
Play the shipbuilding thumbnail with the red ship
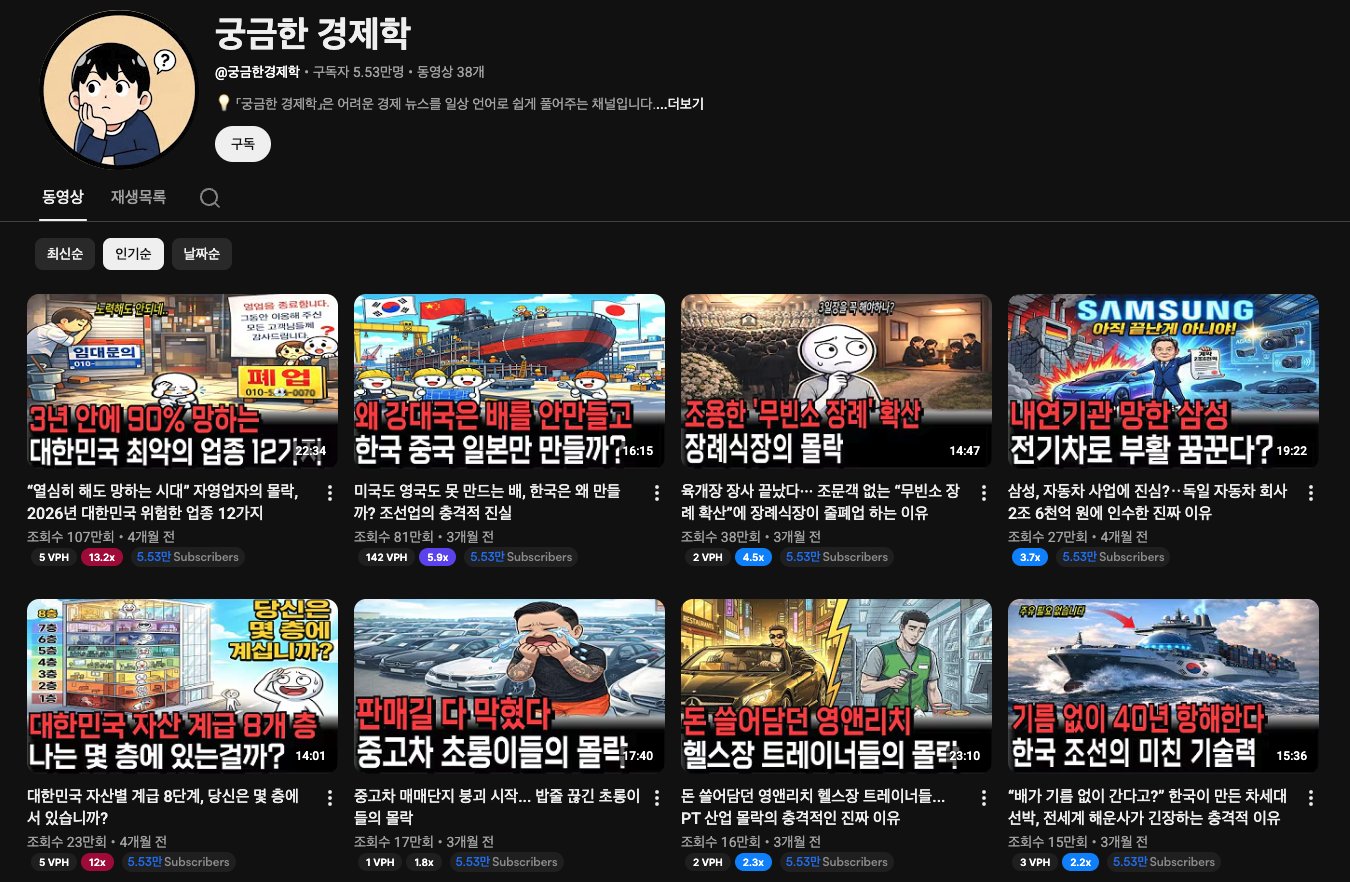click(509, 381)
